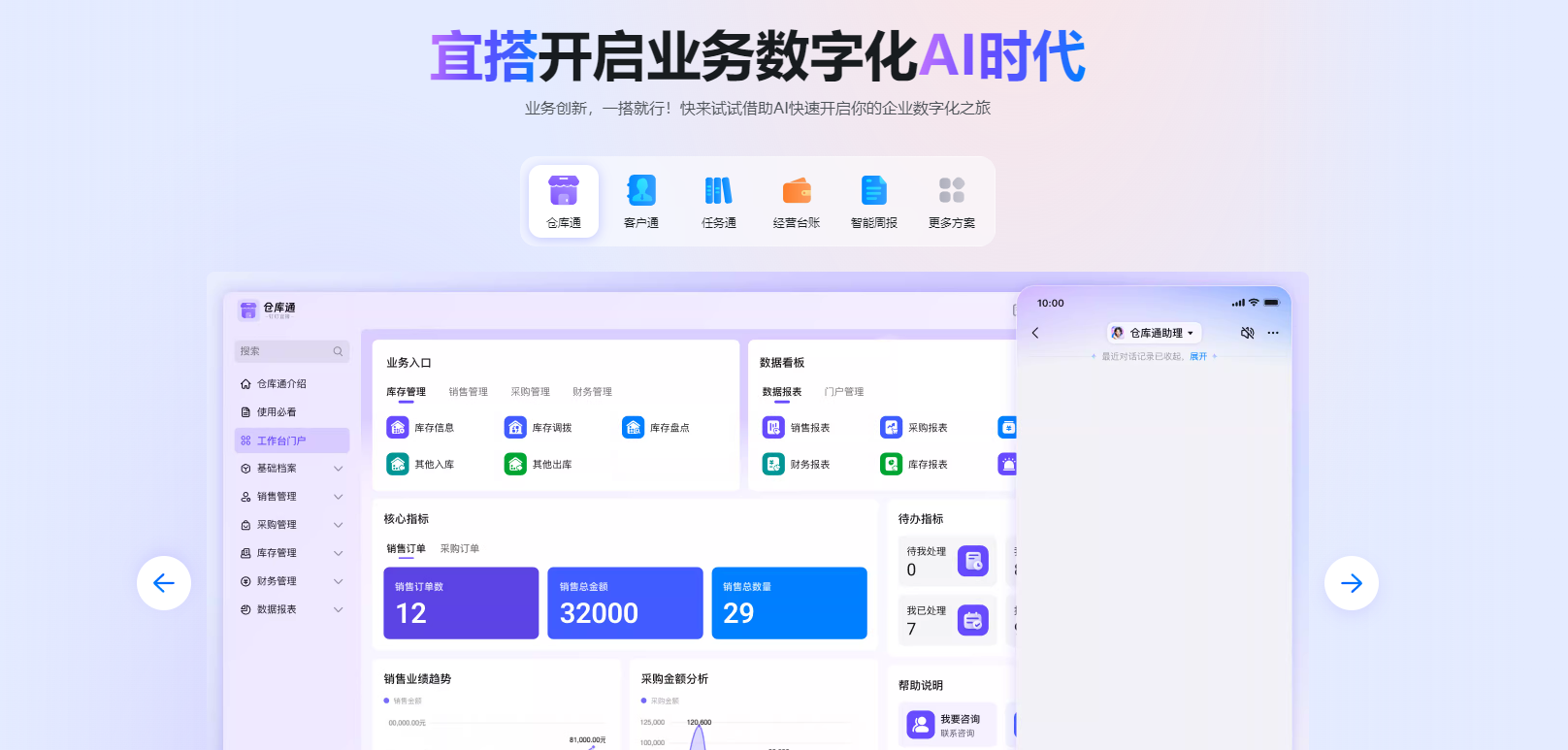Open the 财务报表 report icon
This screenshot has height=750, width=1568.
coord(773,464)
